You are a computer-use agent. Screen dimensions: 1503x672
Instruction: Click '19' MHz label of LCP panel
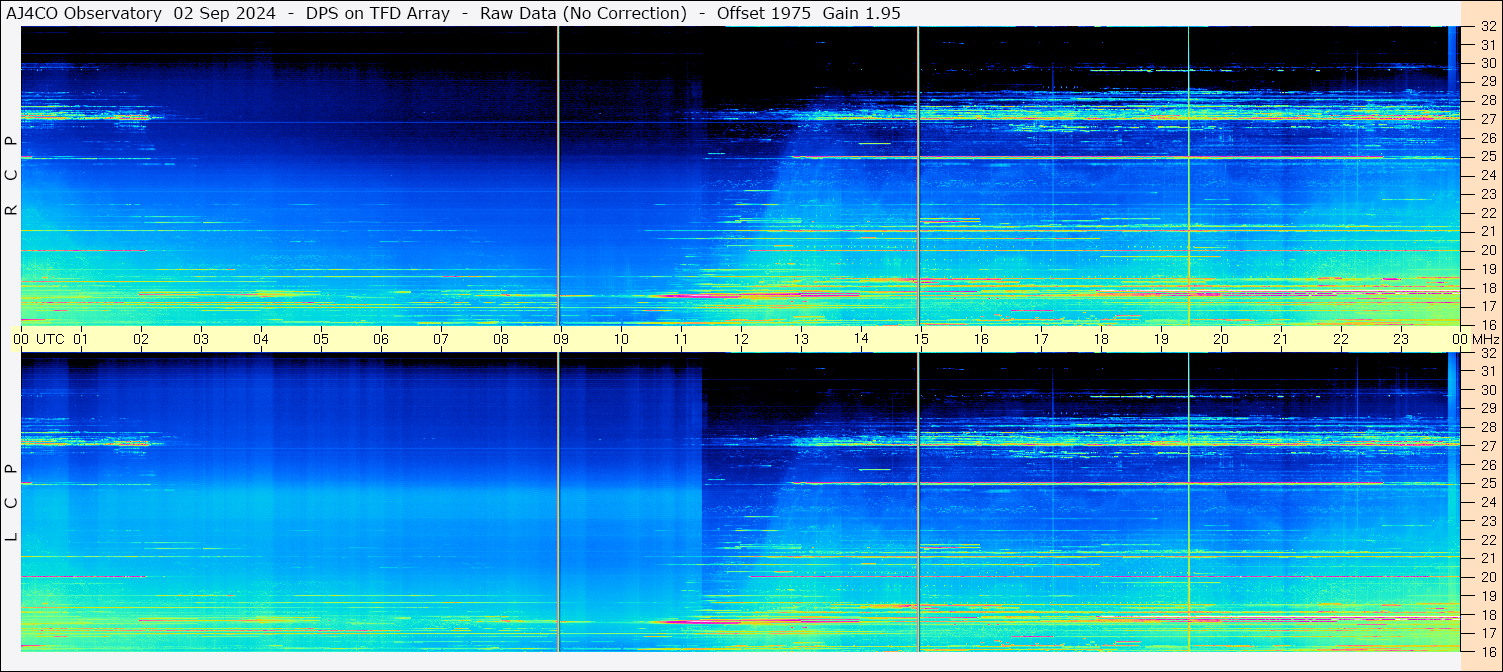[x=1488, y=596]
